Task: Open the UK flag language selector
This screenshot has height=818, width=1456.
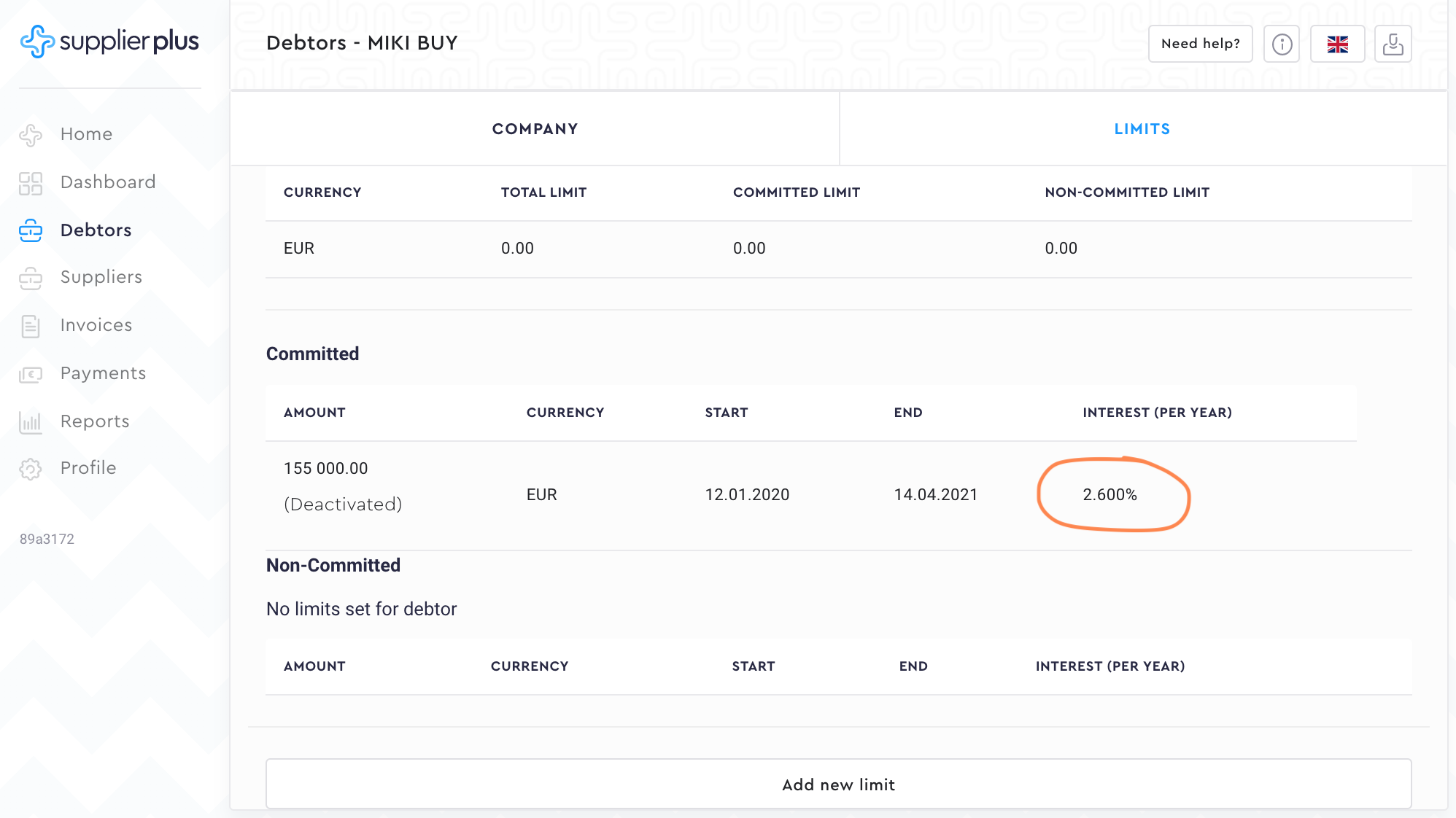Action: pyautogui.click(x=1337, y=44)
